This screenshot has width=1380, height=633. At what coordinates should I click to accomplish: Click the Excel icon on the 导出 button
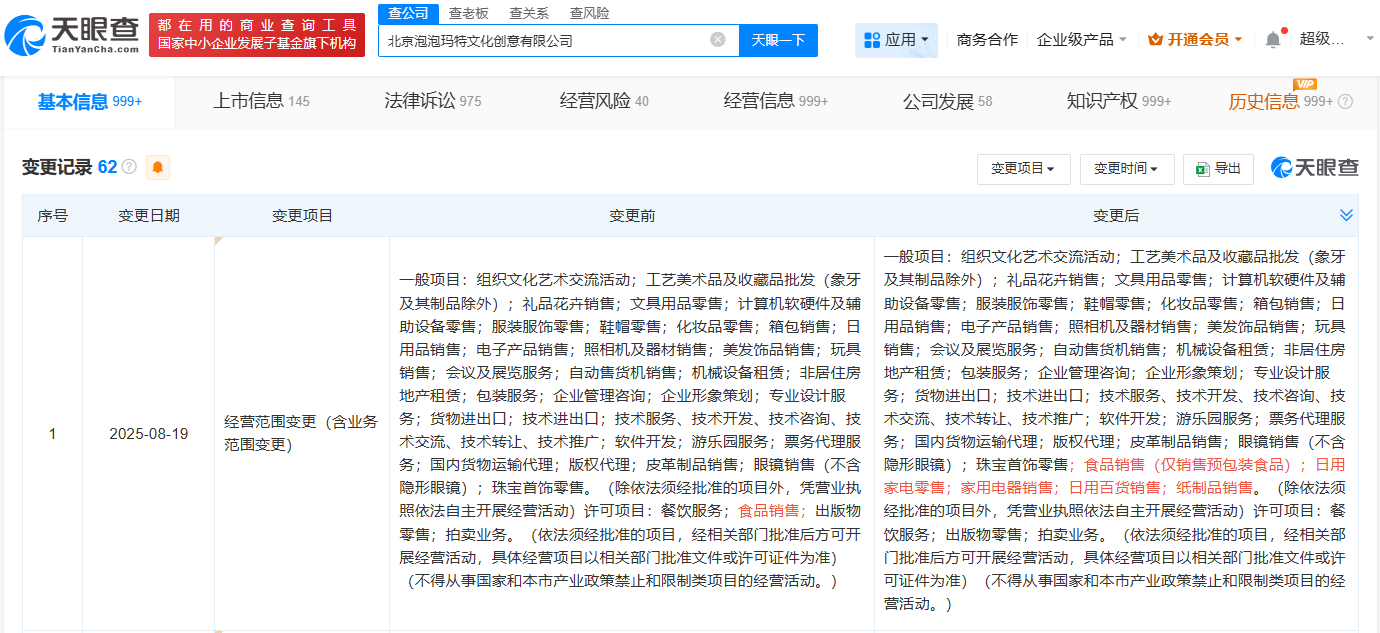(1200, 168)
